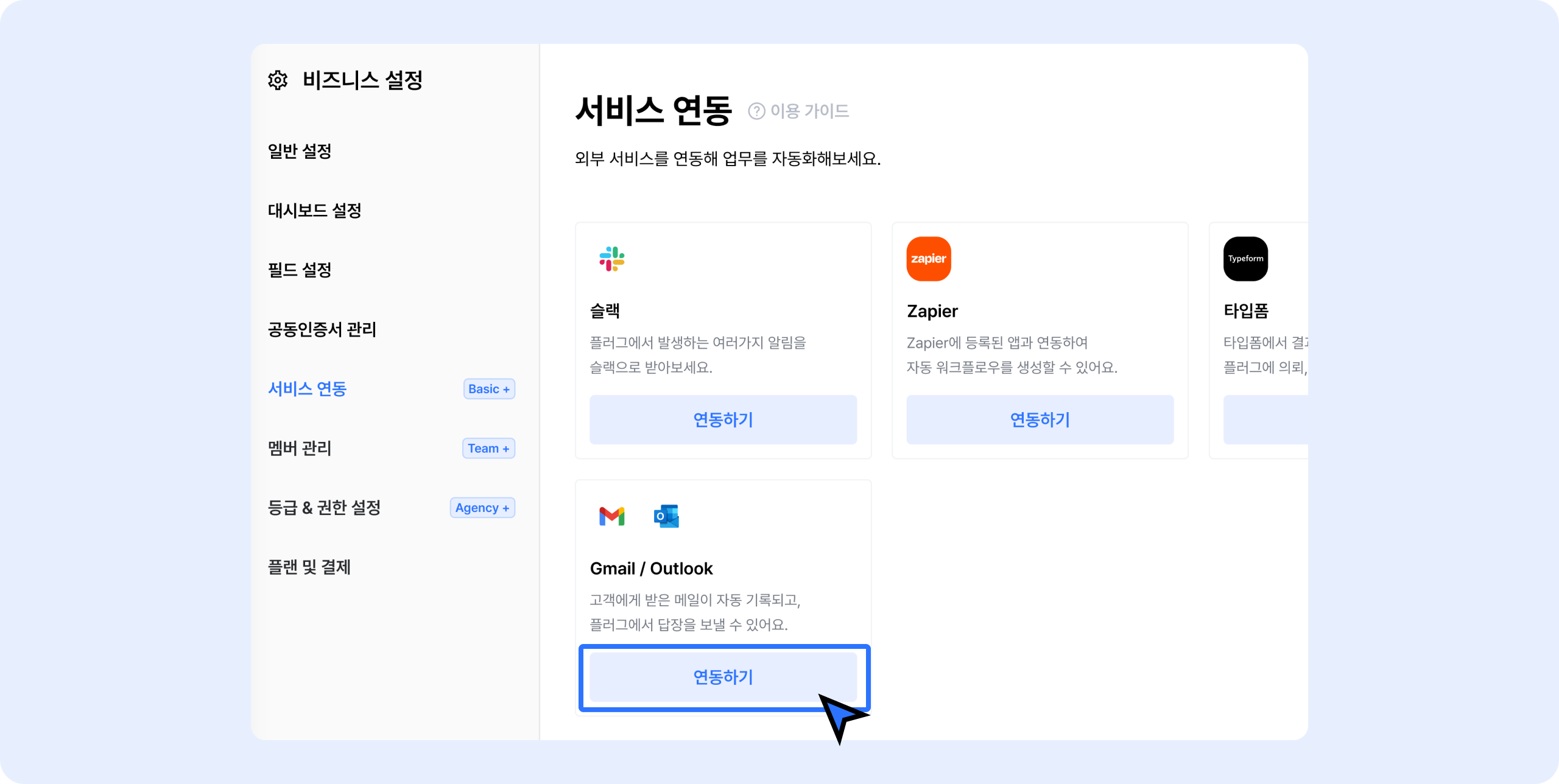Open 일반 설정 in the sidebar
The height and width of the screenshot is (784, 1559).
tap(300, 151)
